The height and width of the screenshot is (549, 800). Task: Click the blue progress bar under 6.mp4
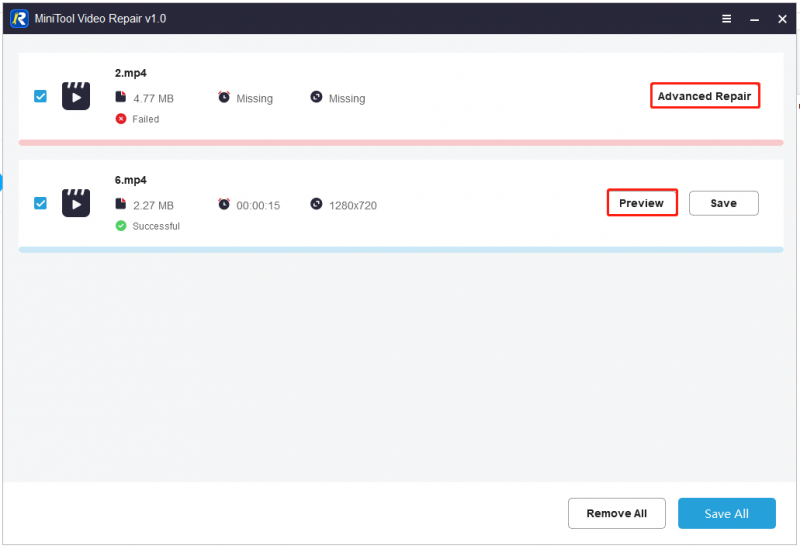coord(401,250)
